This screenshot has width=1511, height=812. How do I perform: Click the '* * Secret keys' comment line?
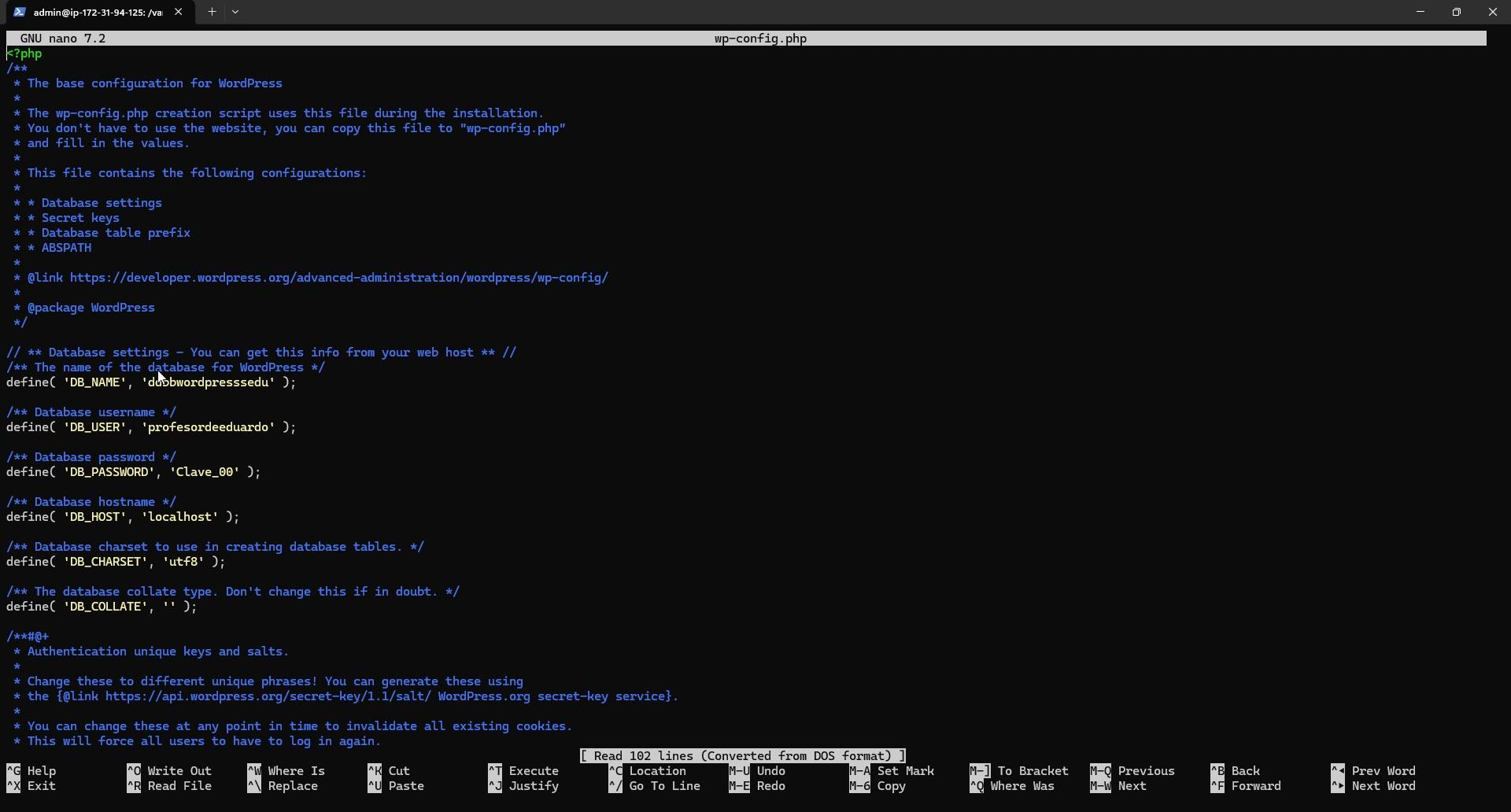tap(67, 218)
